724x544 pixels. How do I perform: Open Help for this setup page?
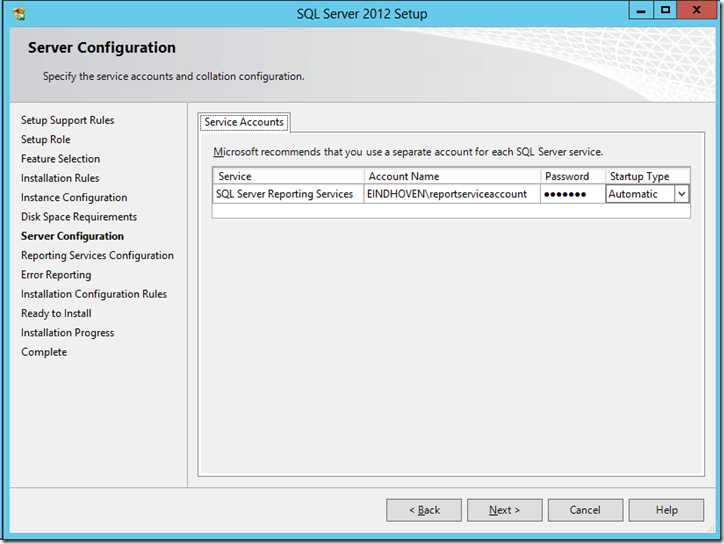click(x=666, y=510)
